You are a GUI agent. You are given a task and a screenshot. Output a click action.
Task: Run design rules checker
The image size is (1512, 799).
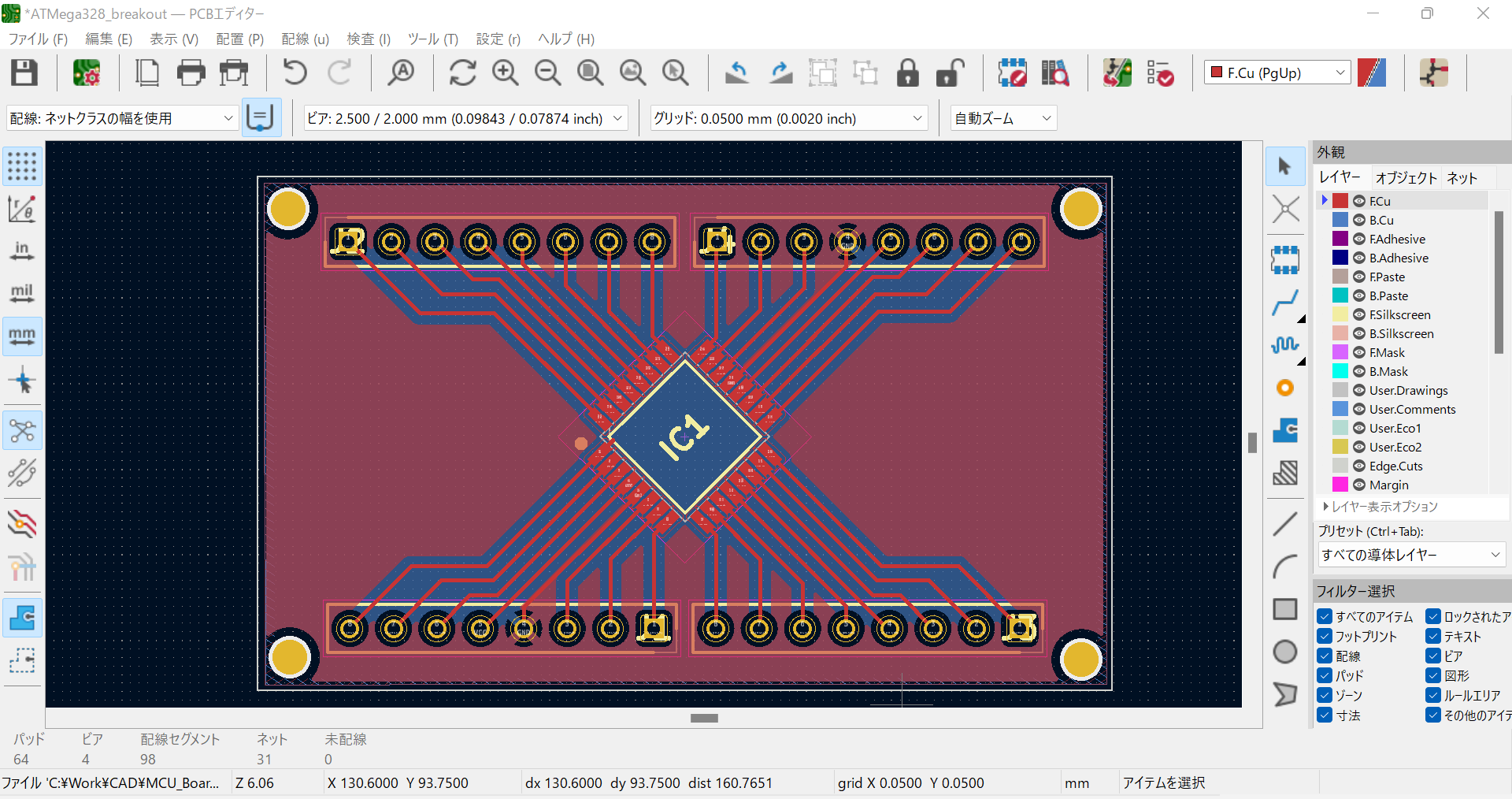1160,72
